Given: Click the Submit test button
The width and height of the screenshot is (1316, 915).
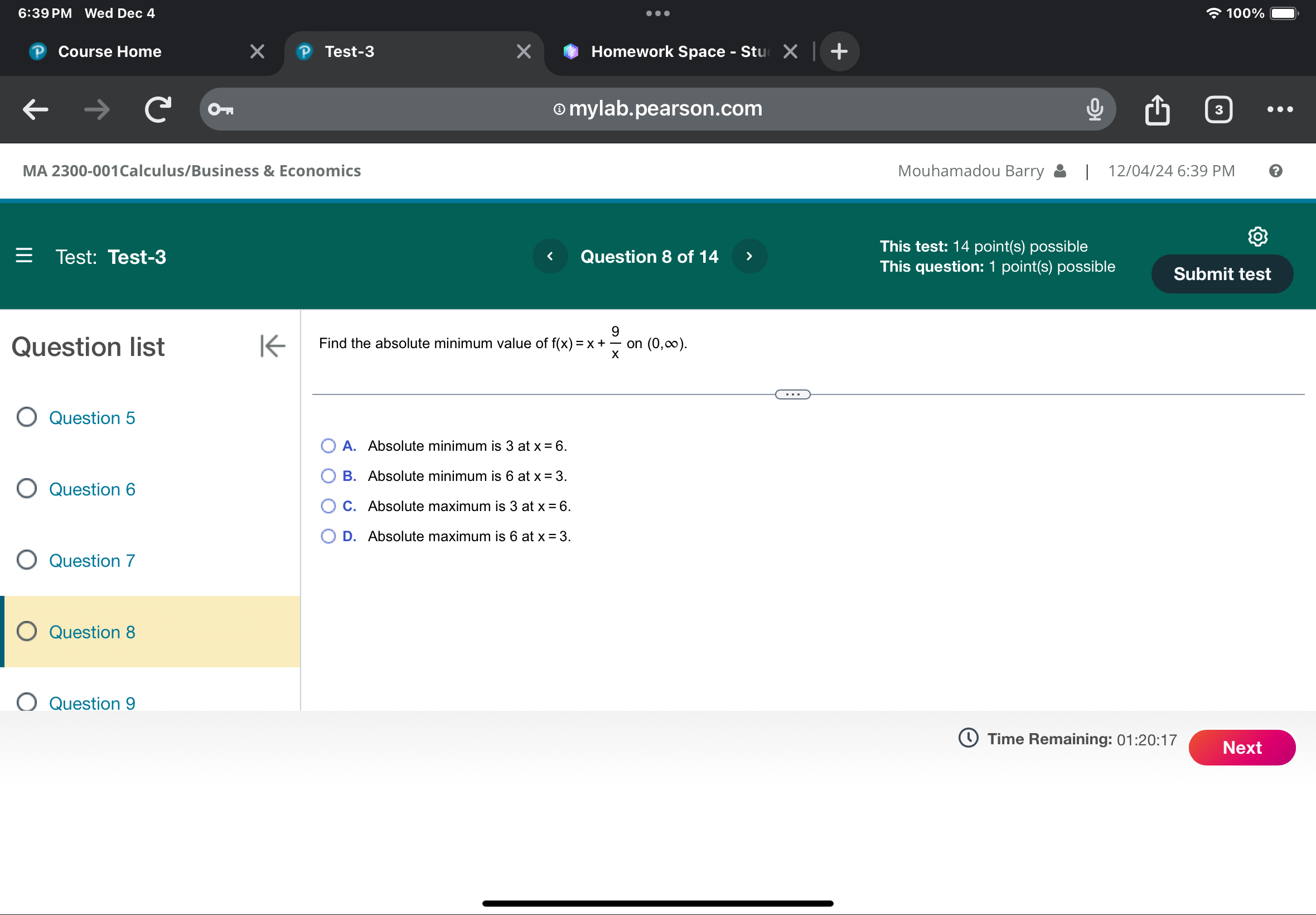Looking at the screenshot, I should (1222, 274).
